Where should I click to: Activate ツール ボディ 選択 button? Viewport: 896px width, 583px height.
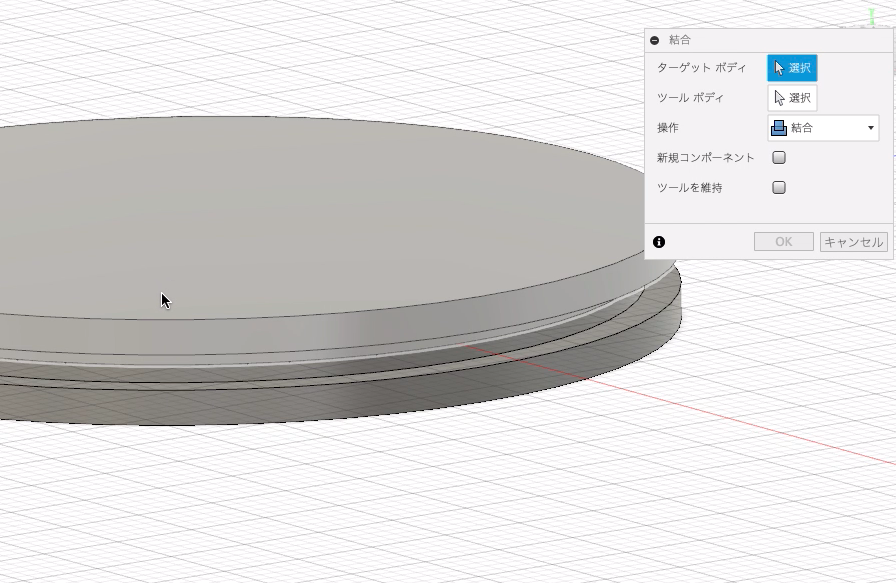click(792, 98)
